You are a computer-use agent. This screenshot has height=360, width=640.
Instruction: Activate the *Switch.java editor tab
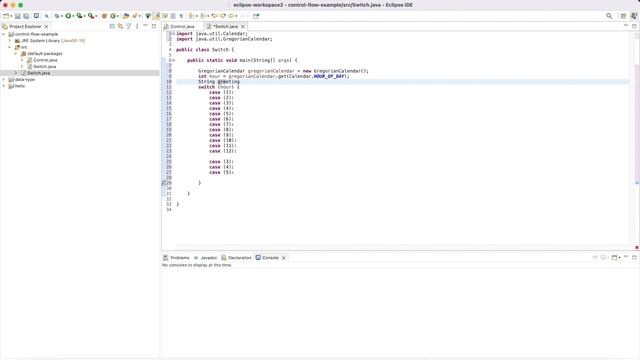click(x=225, y=26)
